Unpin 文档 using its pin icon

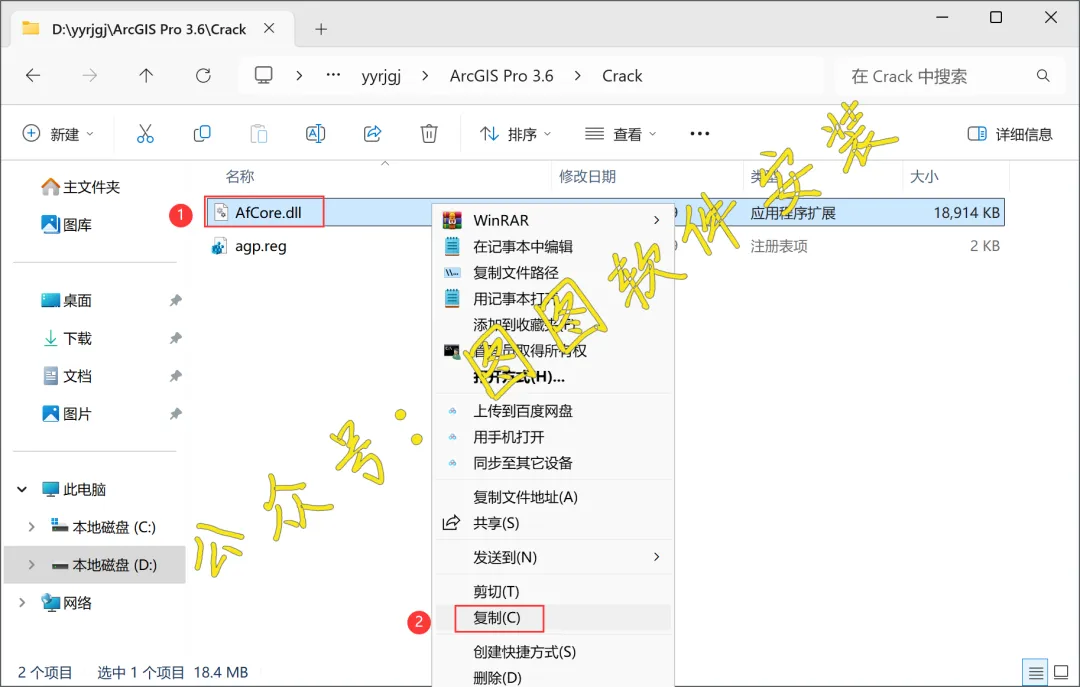pos(176,376)
